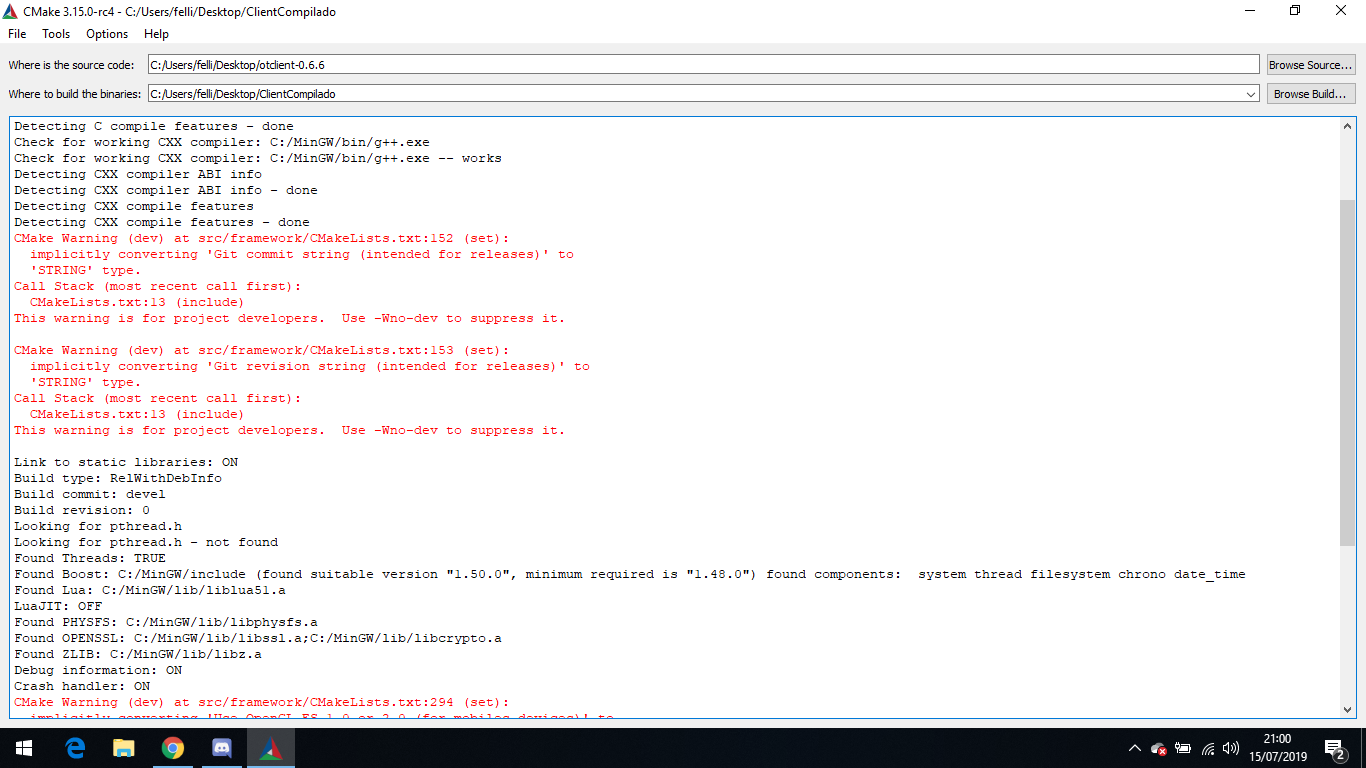Click the vertical scrollbar thumb in output log

(x=1348, y=370)
